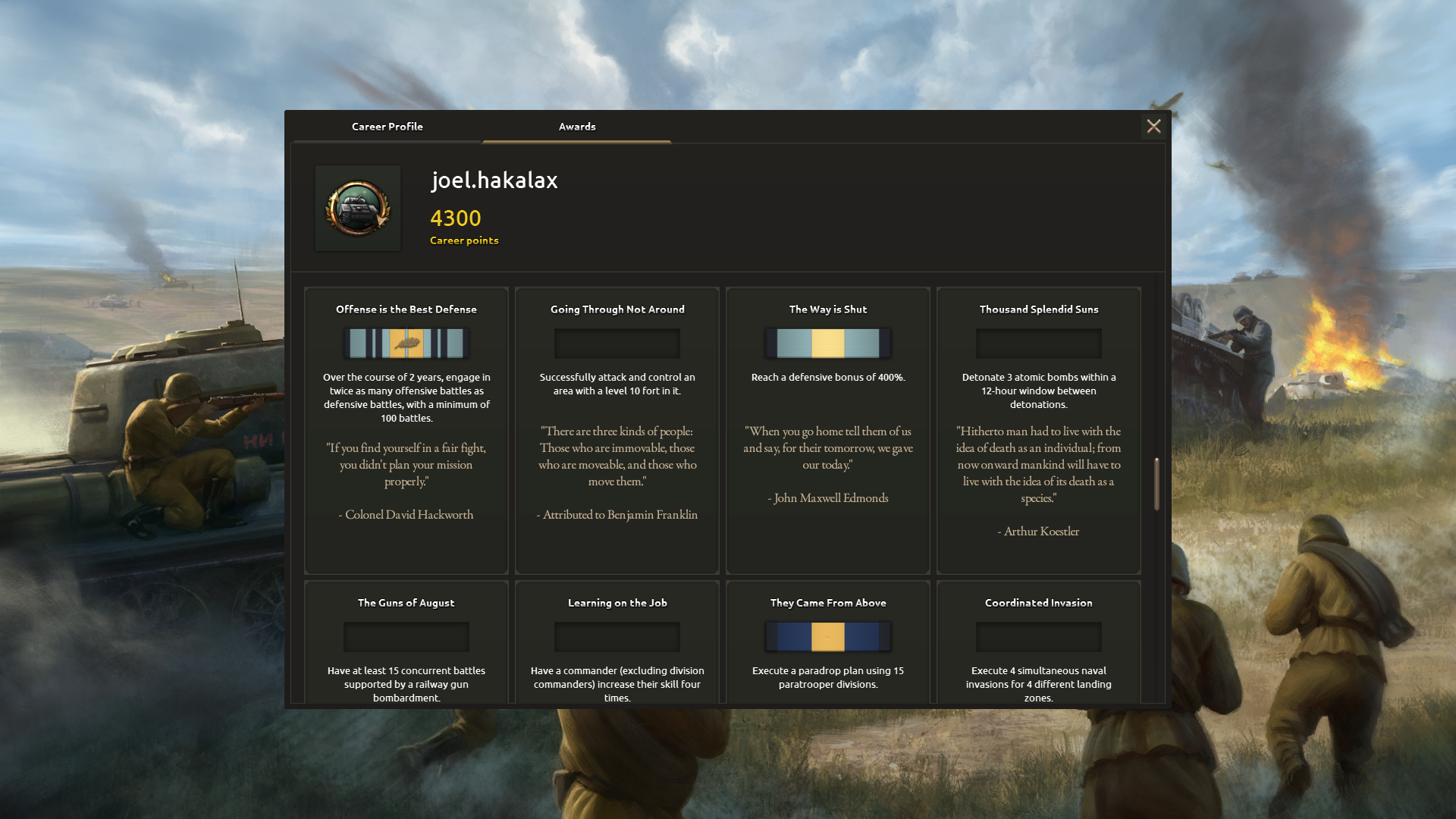
Task: Select the Awards tab
Action: (577, 127)
